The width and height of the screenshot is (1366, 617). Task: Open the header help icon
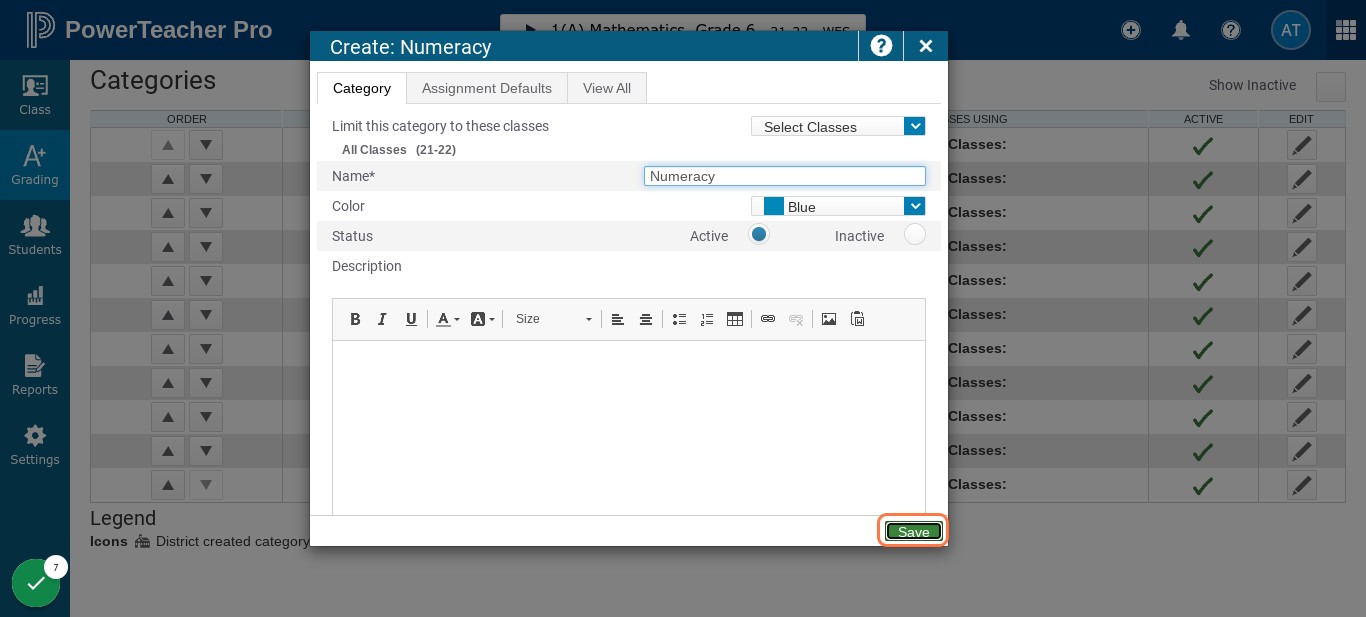[1231, 30]
